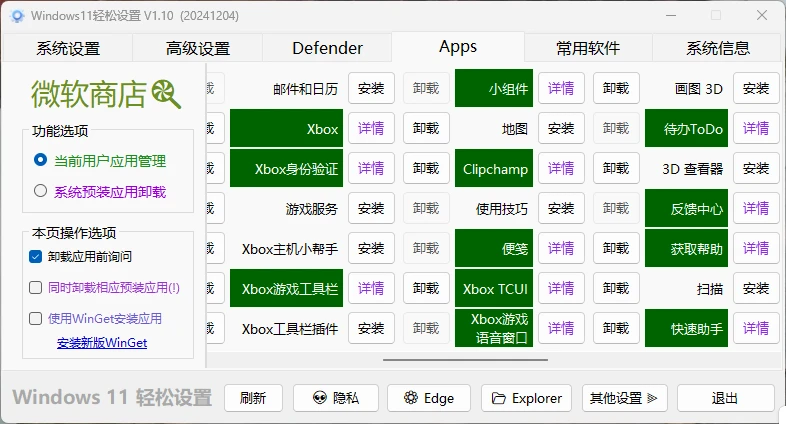Click the 隐私 button with face icon
Screen dimensions: 786x424
tap(336, 398)
